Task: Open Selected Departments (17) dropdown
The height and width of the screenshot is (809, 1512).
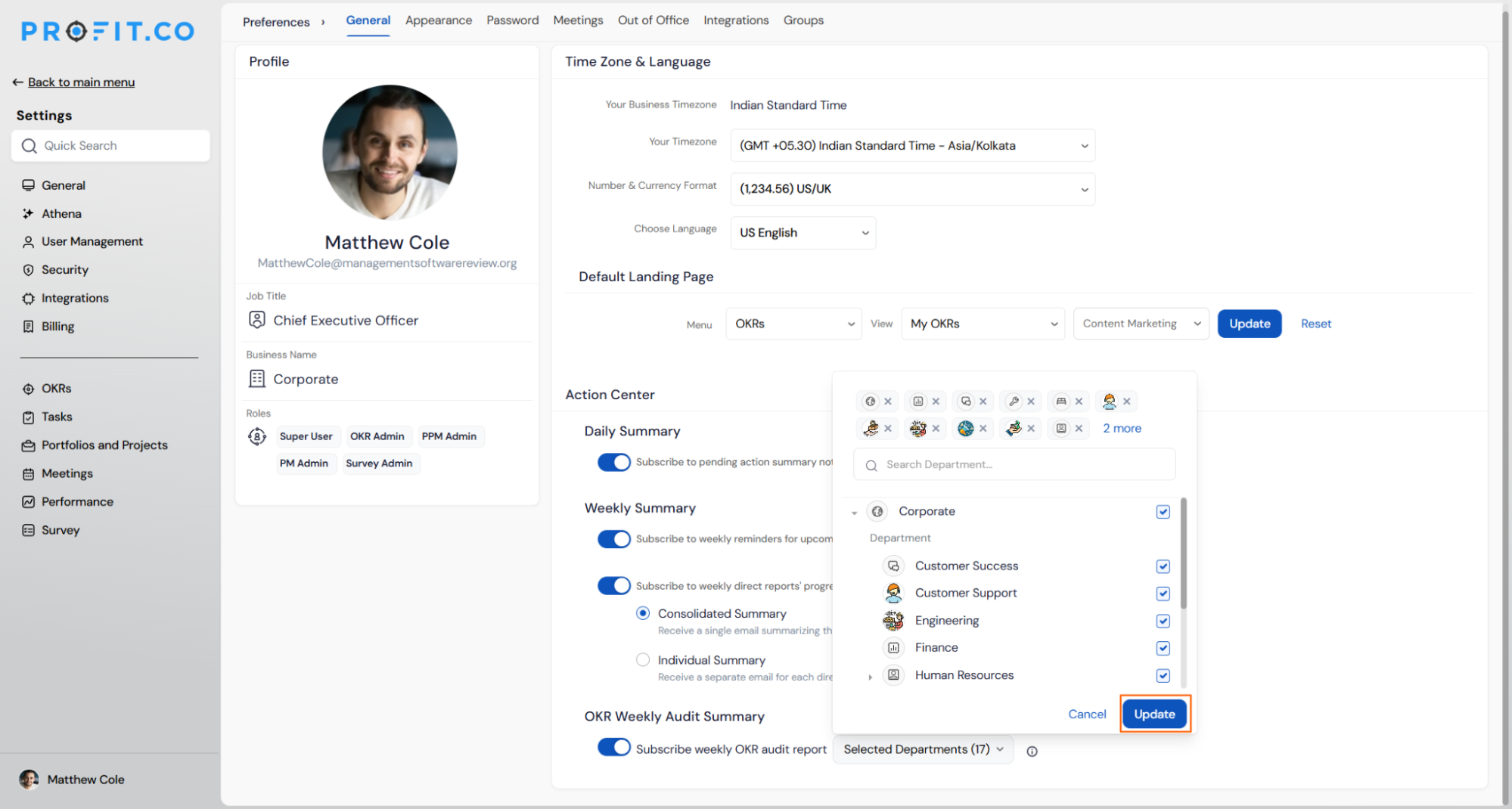Action: point(923,749)
